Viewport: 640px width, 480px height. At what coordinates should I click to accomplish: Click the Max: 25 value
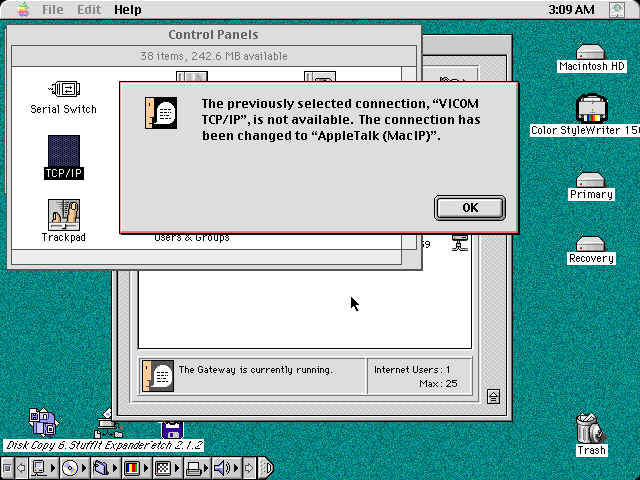coord(438,384)
